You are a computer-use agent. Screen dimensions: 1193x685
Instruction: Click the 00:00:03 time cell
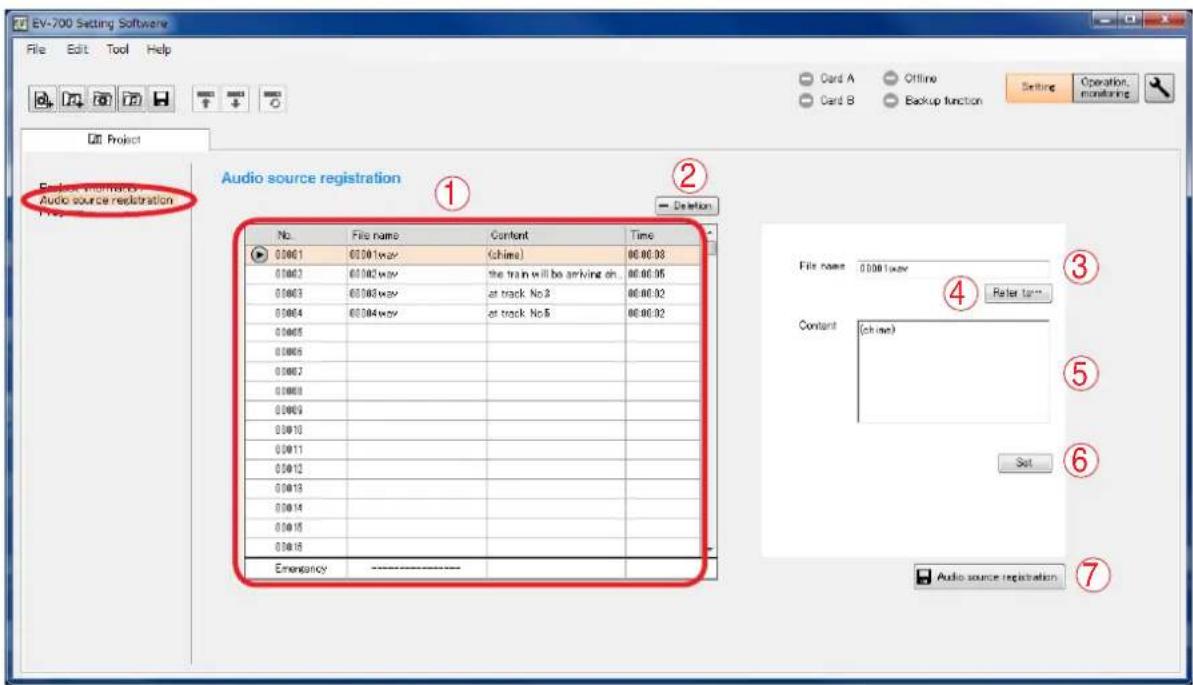click(663, 255)
